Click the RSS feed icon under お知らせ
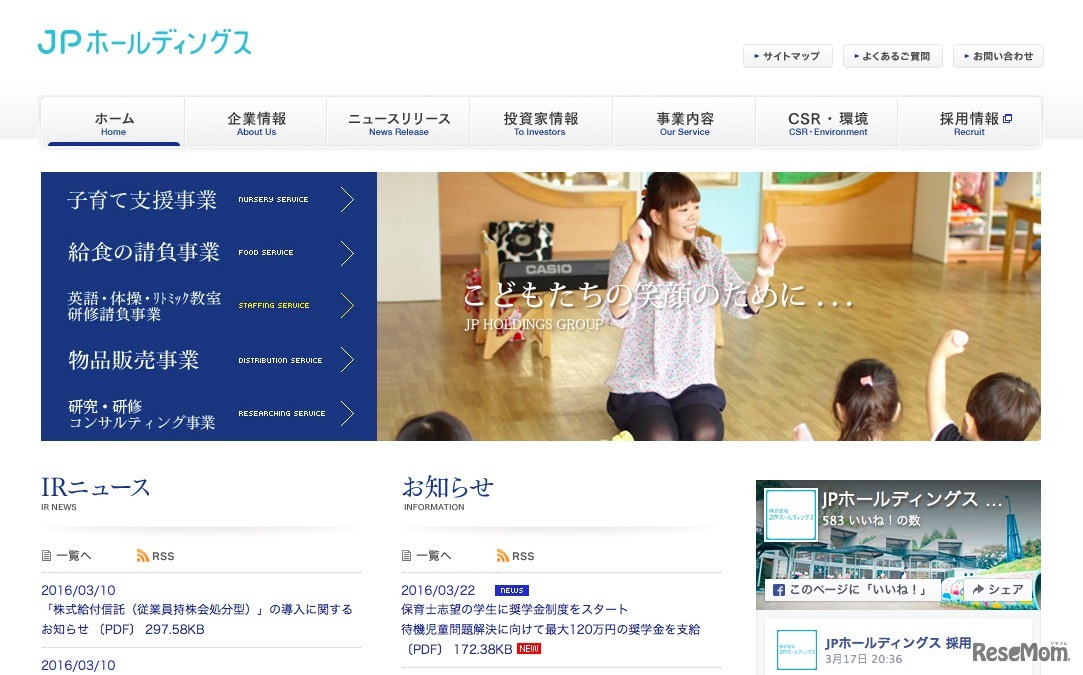1083x675 pixels. tap(502, 555)
